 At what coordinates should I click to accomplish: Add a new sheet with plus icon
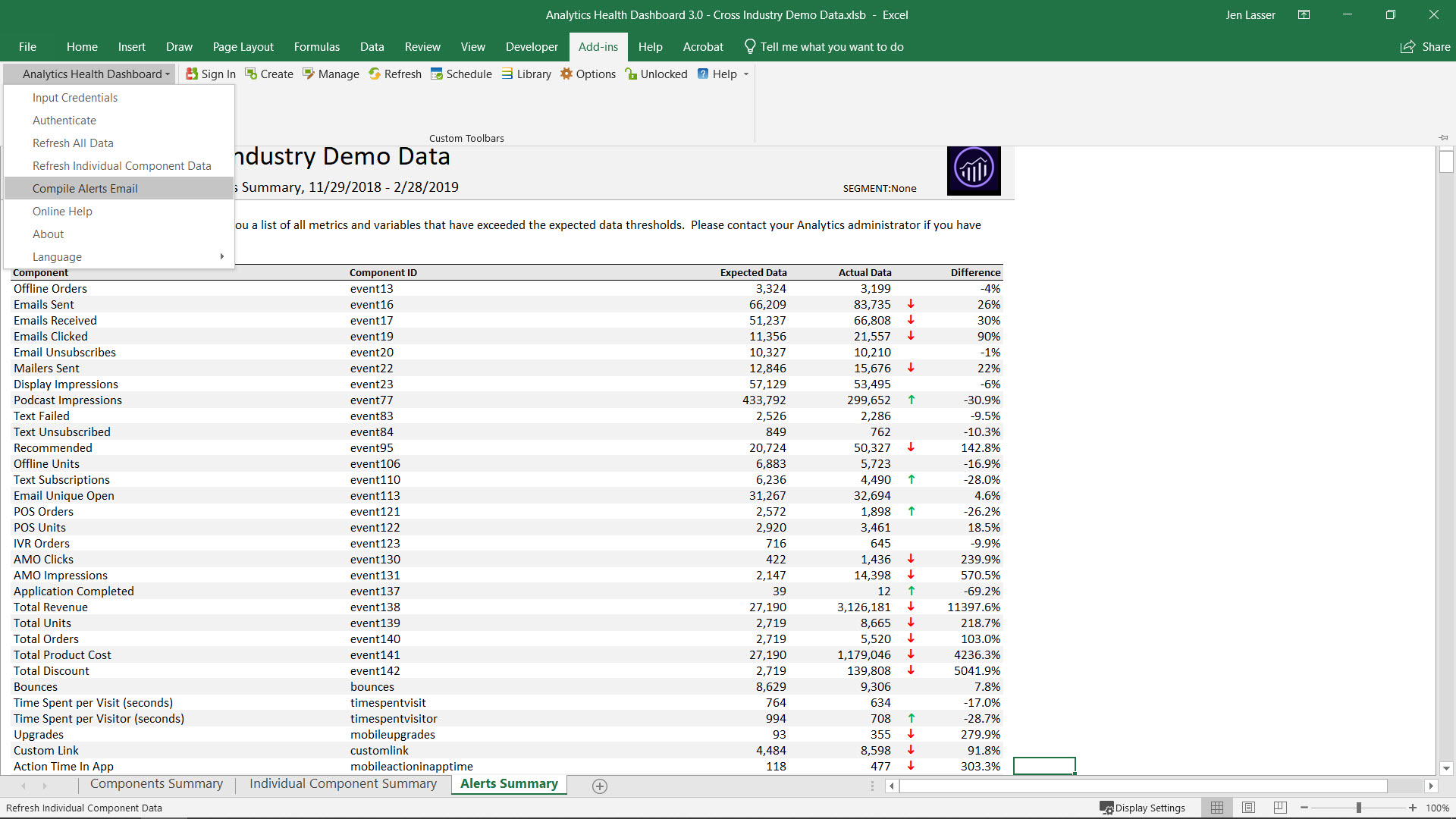pyautogui.click(x=599, y=786)
